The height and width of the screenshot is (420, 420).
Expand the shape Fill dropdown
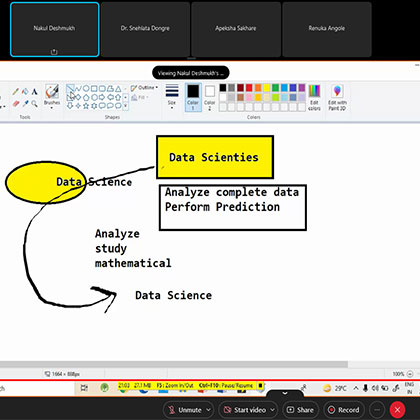point(139,97)
